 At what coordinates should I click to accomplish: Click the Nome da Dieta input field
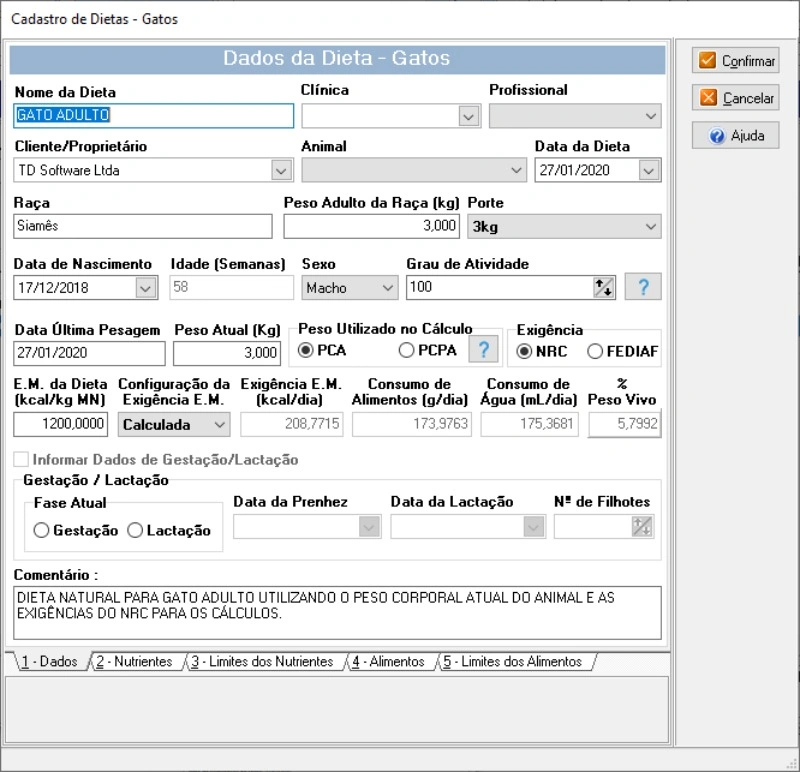coord(154,115)
